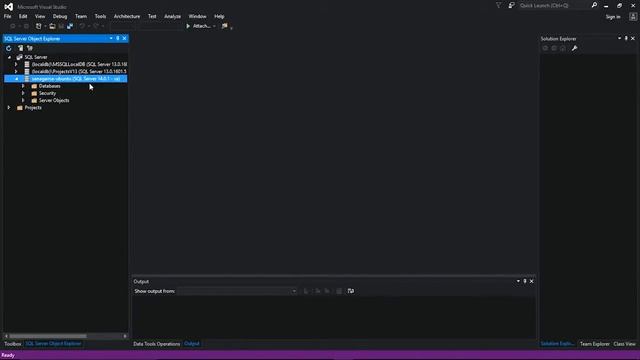Click the Databases folder icon
This screenshot has height=360, width=640.
tap(34, 86)
